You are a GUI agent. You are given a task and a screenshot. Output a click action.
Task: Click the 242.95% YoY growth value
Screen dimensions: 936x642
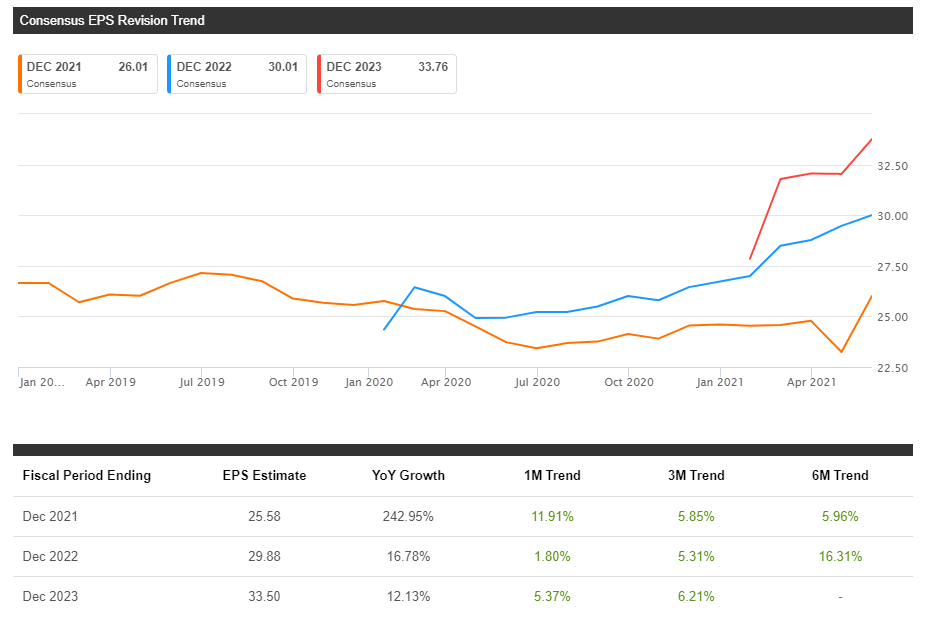[408, 517]
